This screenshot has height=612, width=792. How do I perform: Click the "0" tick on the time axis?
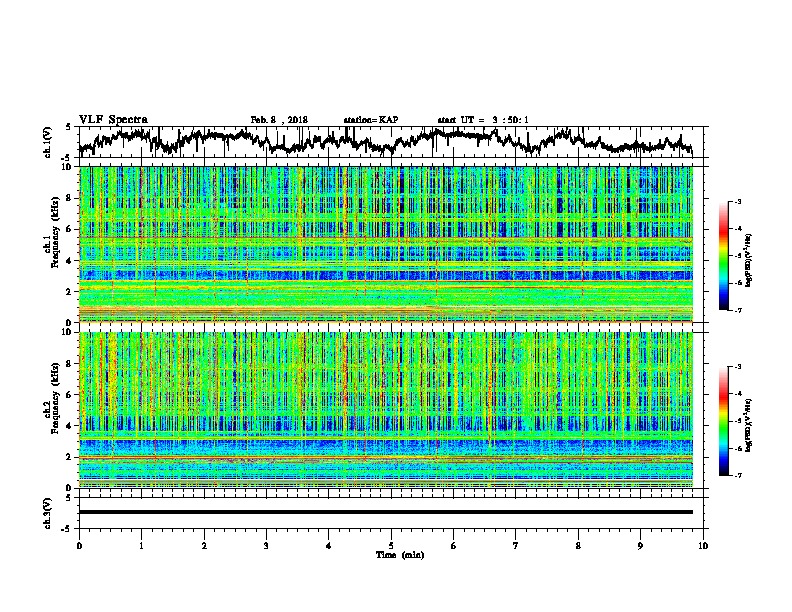tap(79, 546)
